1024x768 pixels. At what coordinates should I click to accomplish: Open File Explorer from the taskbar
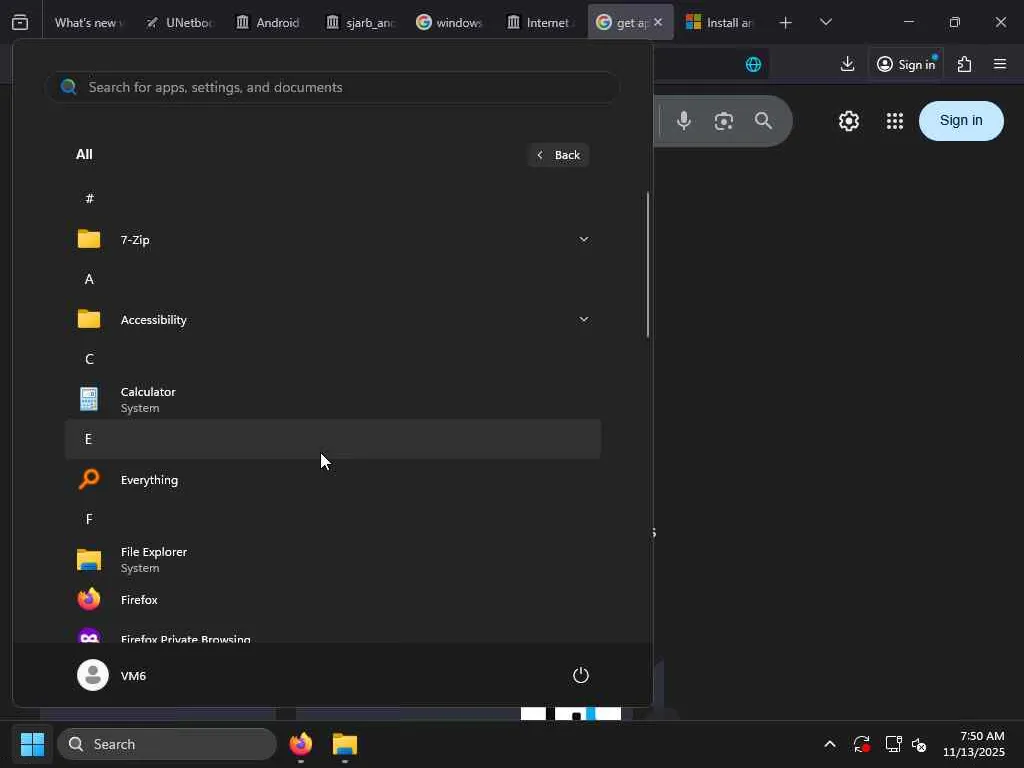click(x=345, y=744)
